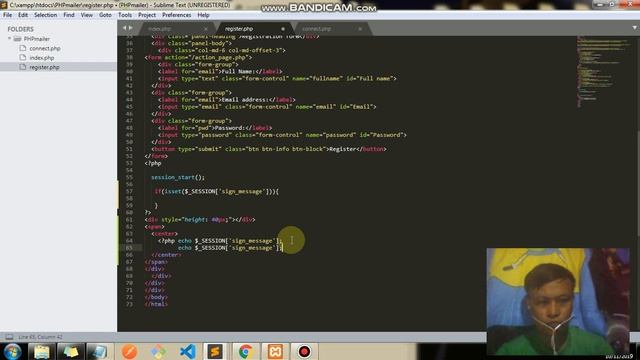Open the Help menu
This screenshot has height=360, width=640.
[x=203, y=15]
